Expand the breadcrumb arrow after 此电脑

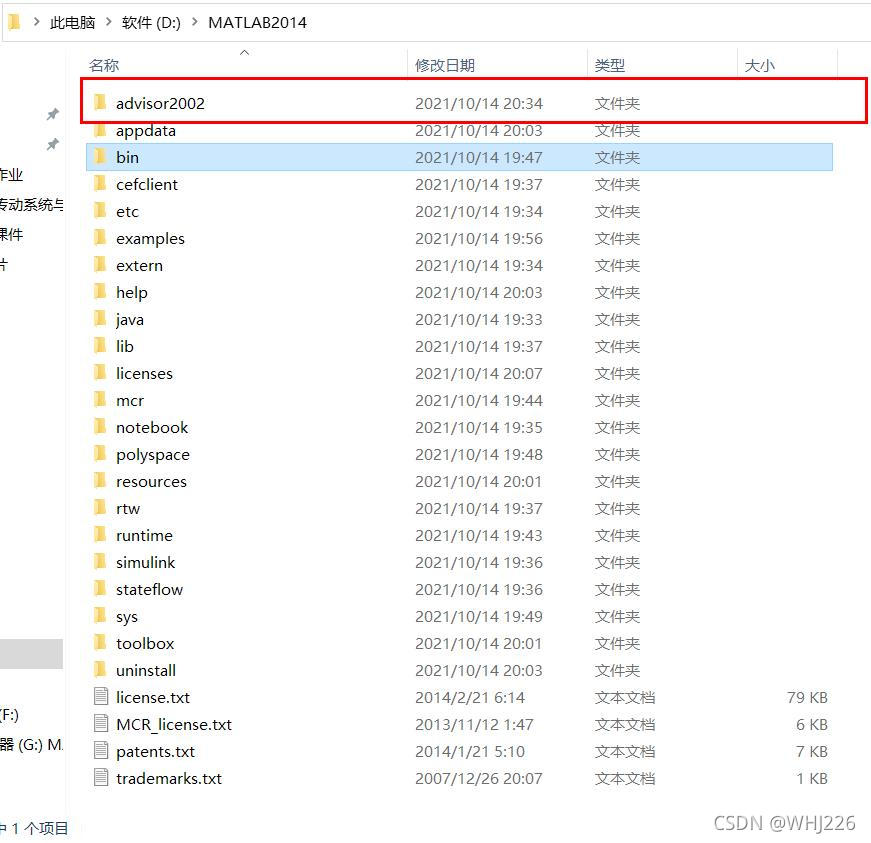click(x=107, y=21)
